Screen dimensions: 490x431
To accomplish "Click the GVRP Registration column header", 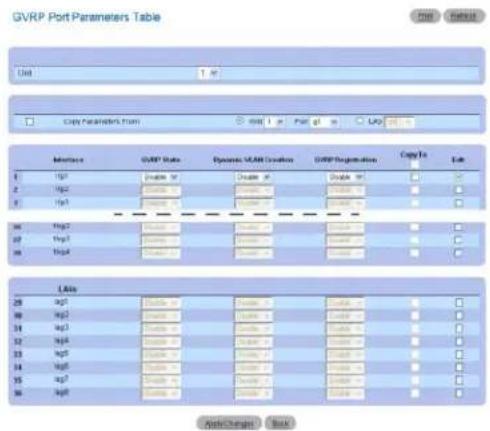I will 346,160.
